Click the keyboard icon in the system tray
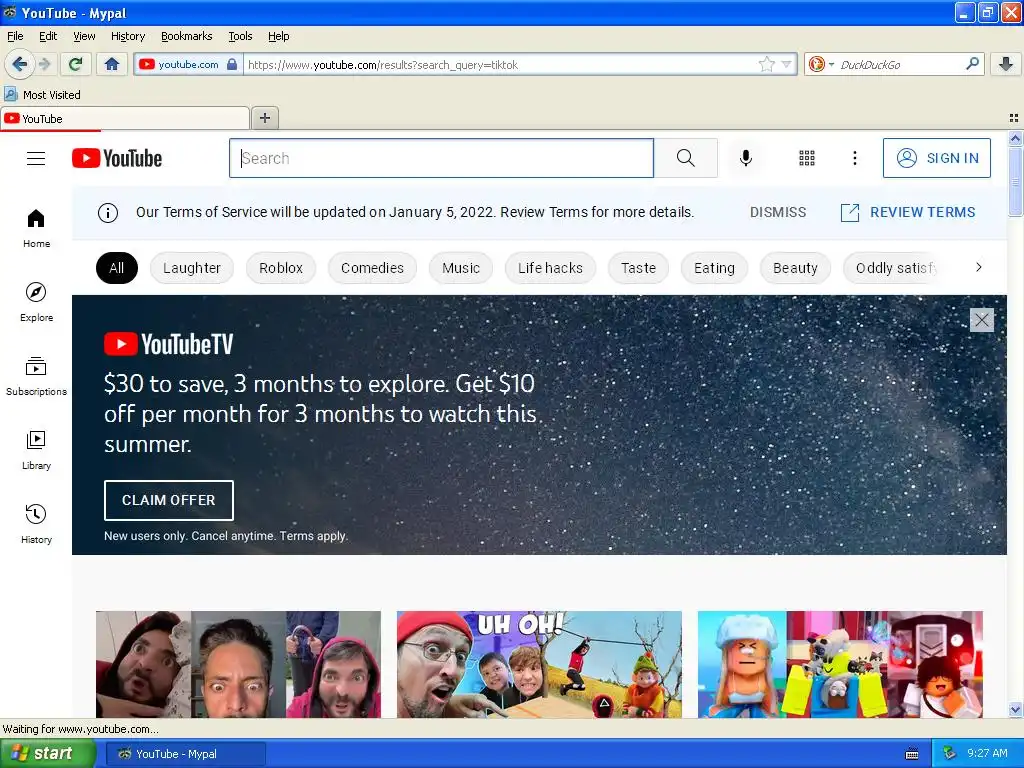The height and width of the screenshot is (768, 1024). 912,754
